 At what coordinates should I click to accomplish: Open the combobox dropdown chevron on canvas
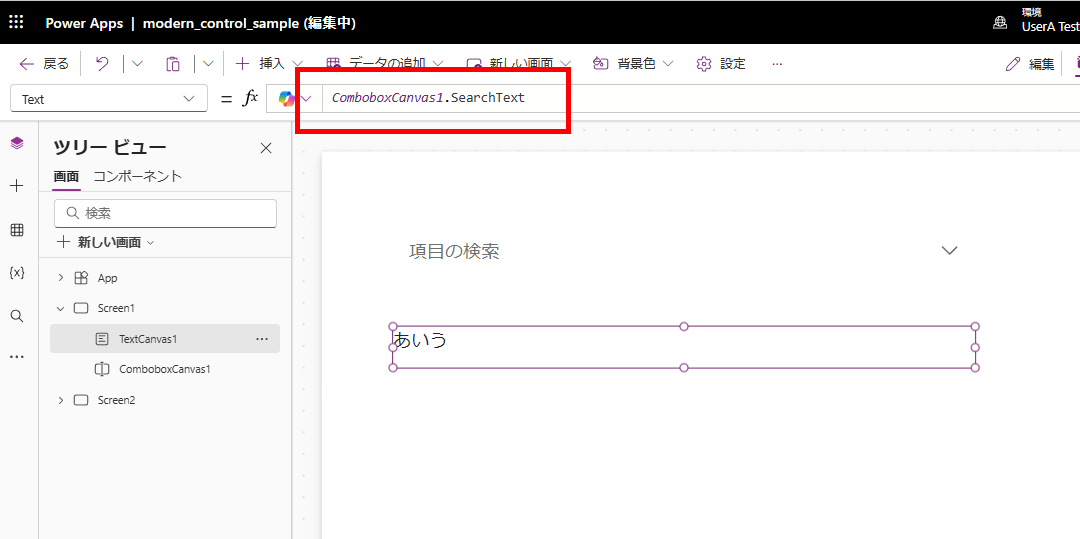coord(949,251)
